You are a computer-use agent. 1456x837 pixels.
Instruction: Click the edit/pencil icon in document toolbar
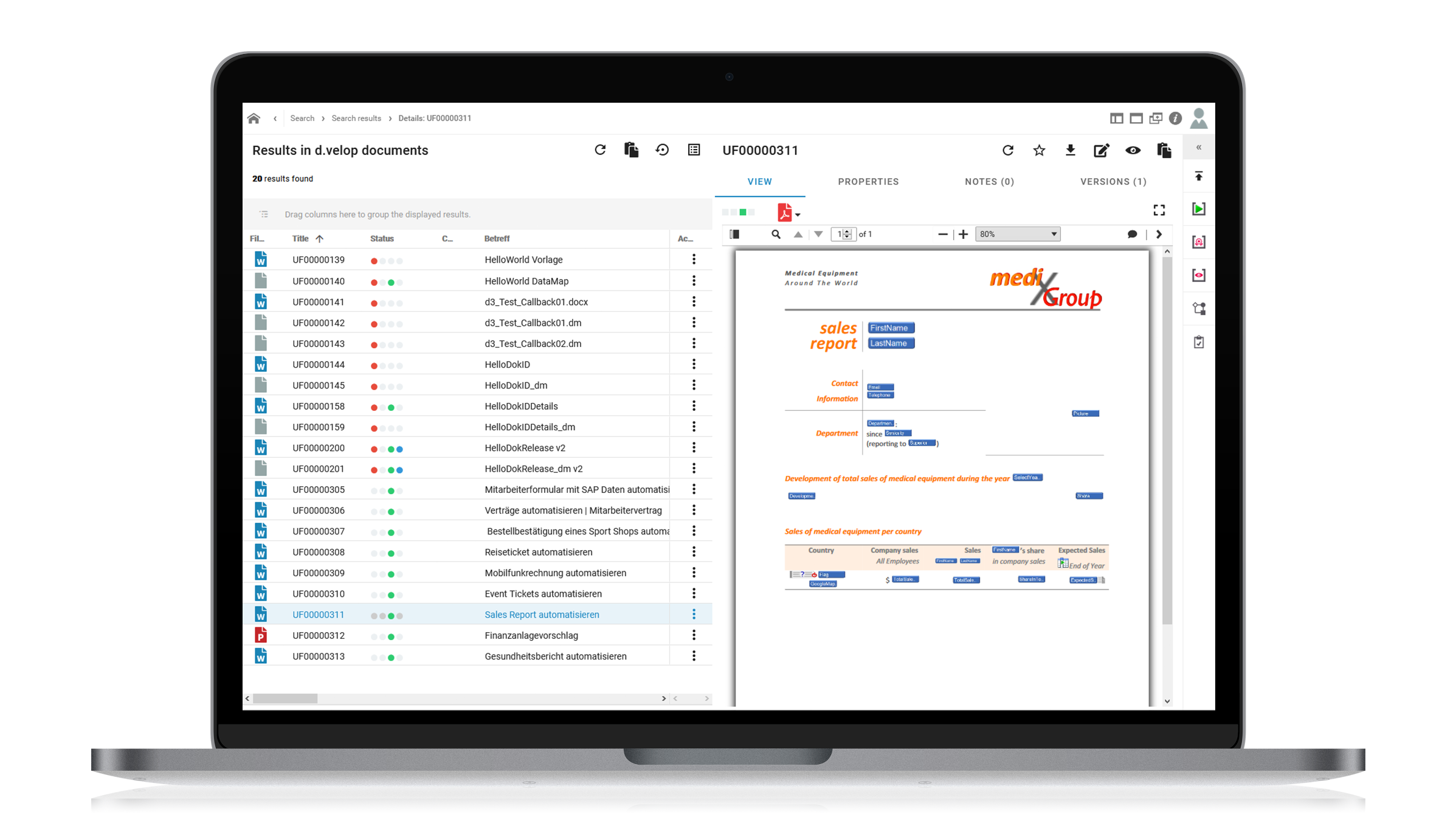coord(1100,150)
